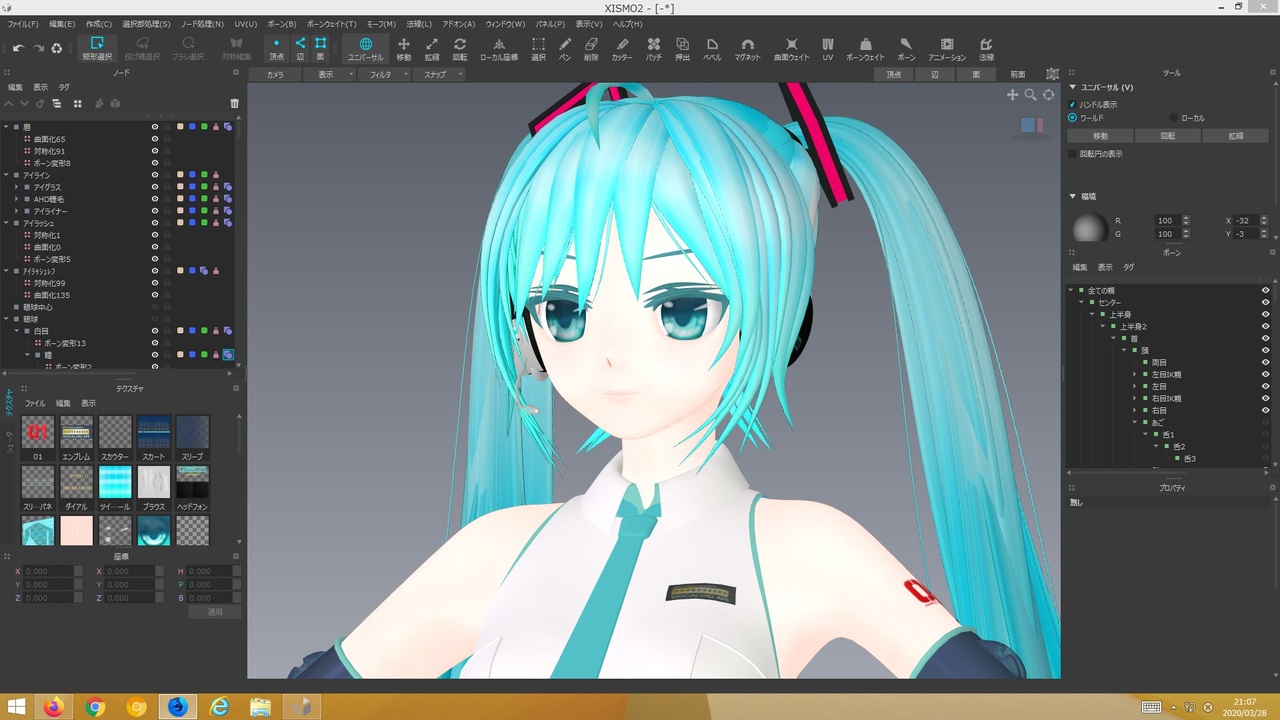Undo the last action with the undo arrow
The height and width of the screenshot is (720, 1280).
tap(18, 48)
